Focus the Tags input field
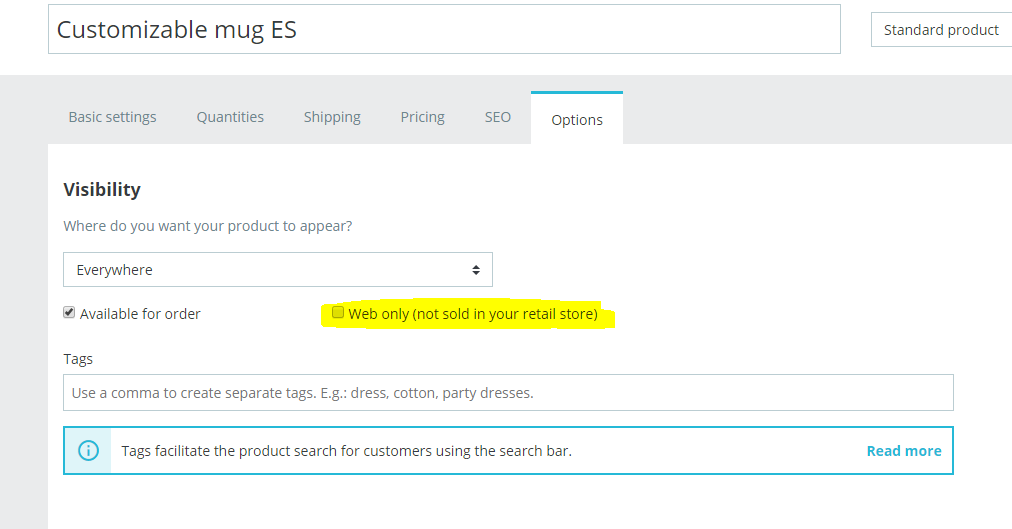Viewport: 1012px width, 529px height. click(508, 393)
